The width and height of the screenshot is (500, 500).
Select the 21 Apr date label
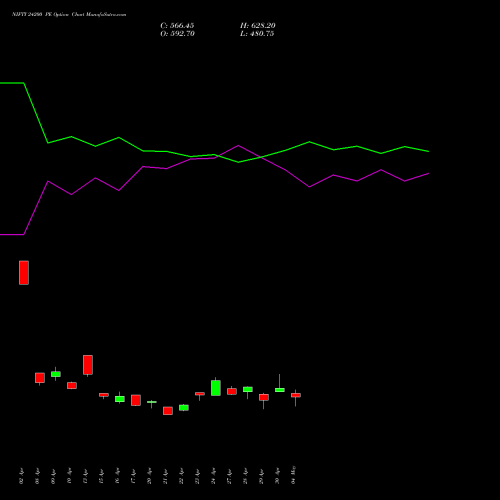point(166,477)
